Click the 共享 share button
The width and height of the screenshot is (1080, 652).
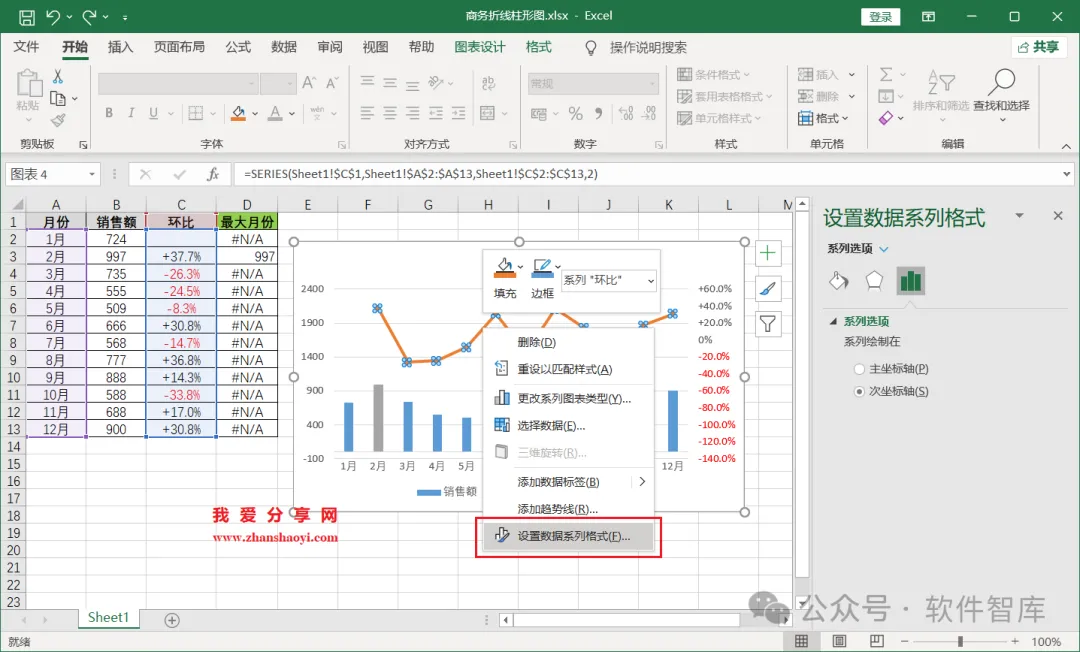(1039, 47)
